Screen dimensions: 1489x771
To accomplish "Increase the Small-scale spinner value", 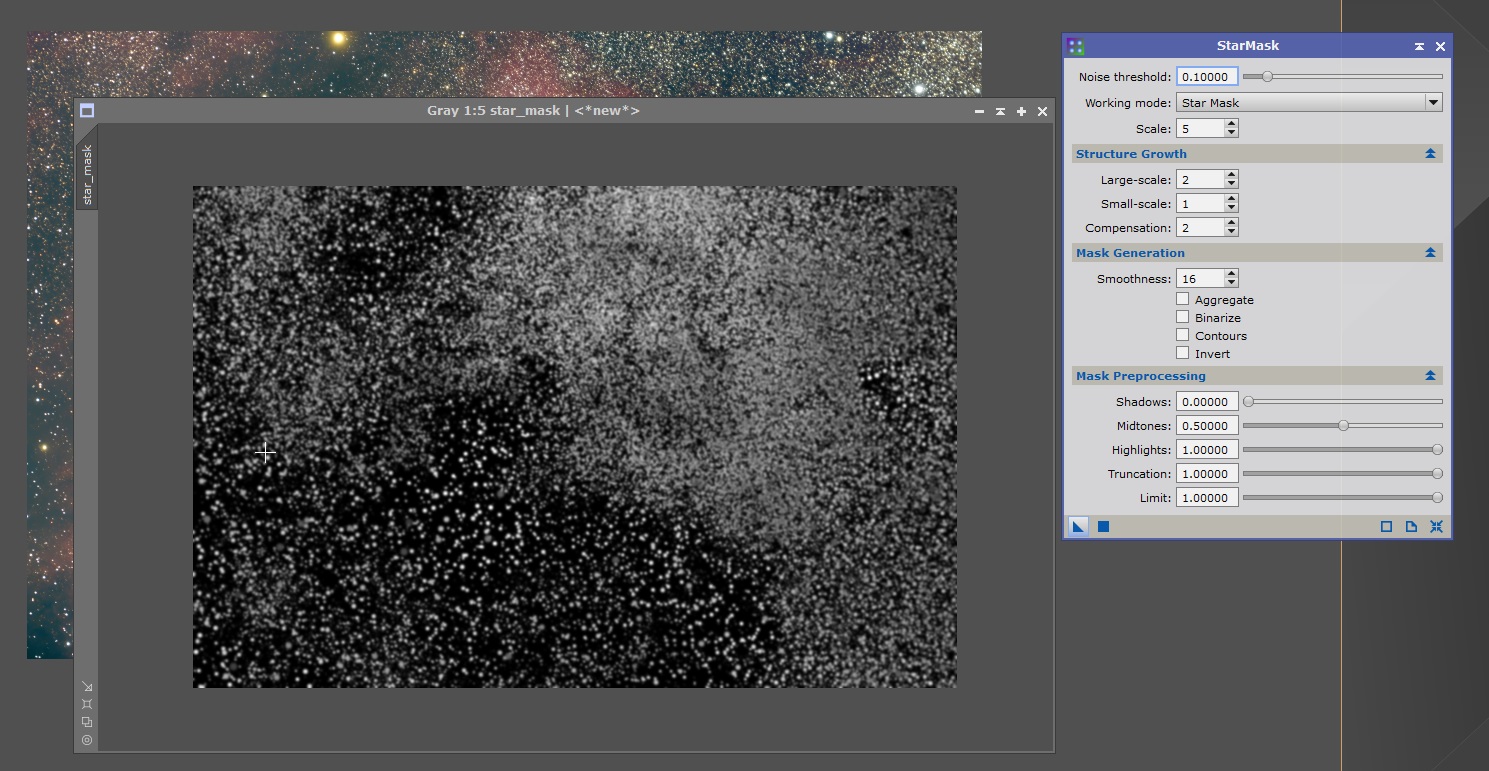I will tap(1231, 199).
